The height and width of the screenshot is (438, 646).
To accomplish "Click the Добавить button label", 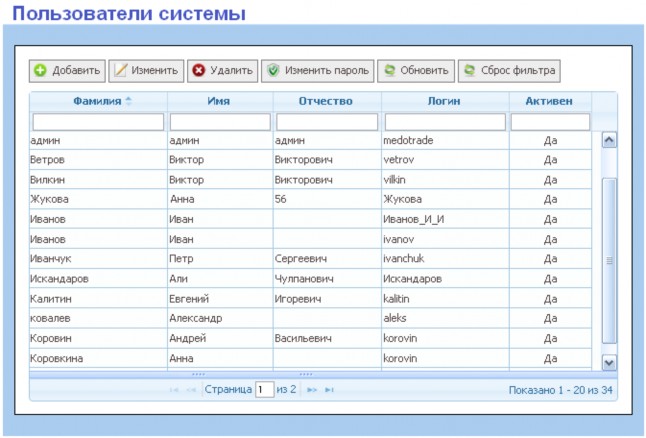I will coord(76,70).
